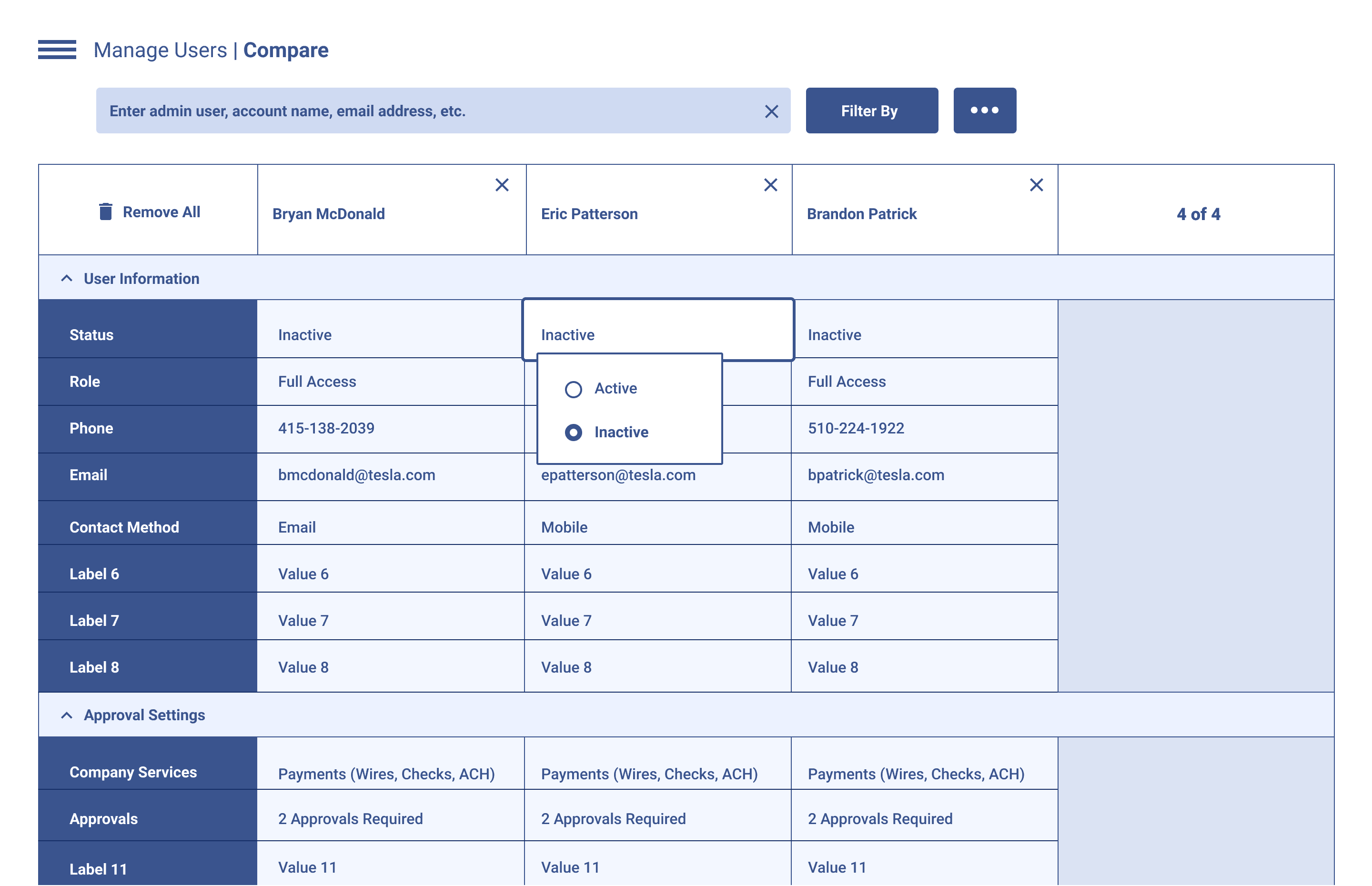1372x886 pixels.
Task: Select the Active status radio button
Action: (574, 389)
